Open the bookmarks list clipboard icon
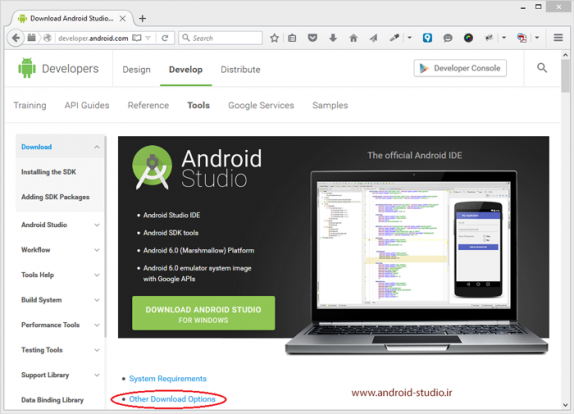The height and width of the screenshot is (414, 574). [292, 38]
